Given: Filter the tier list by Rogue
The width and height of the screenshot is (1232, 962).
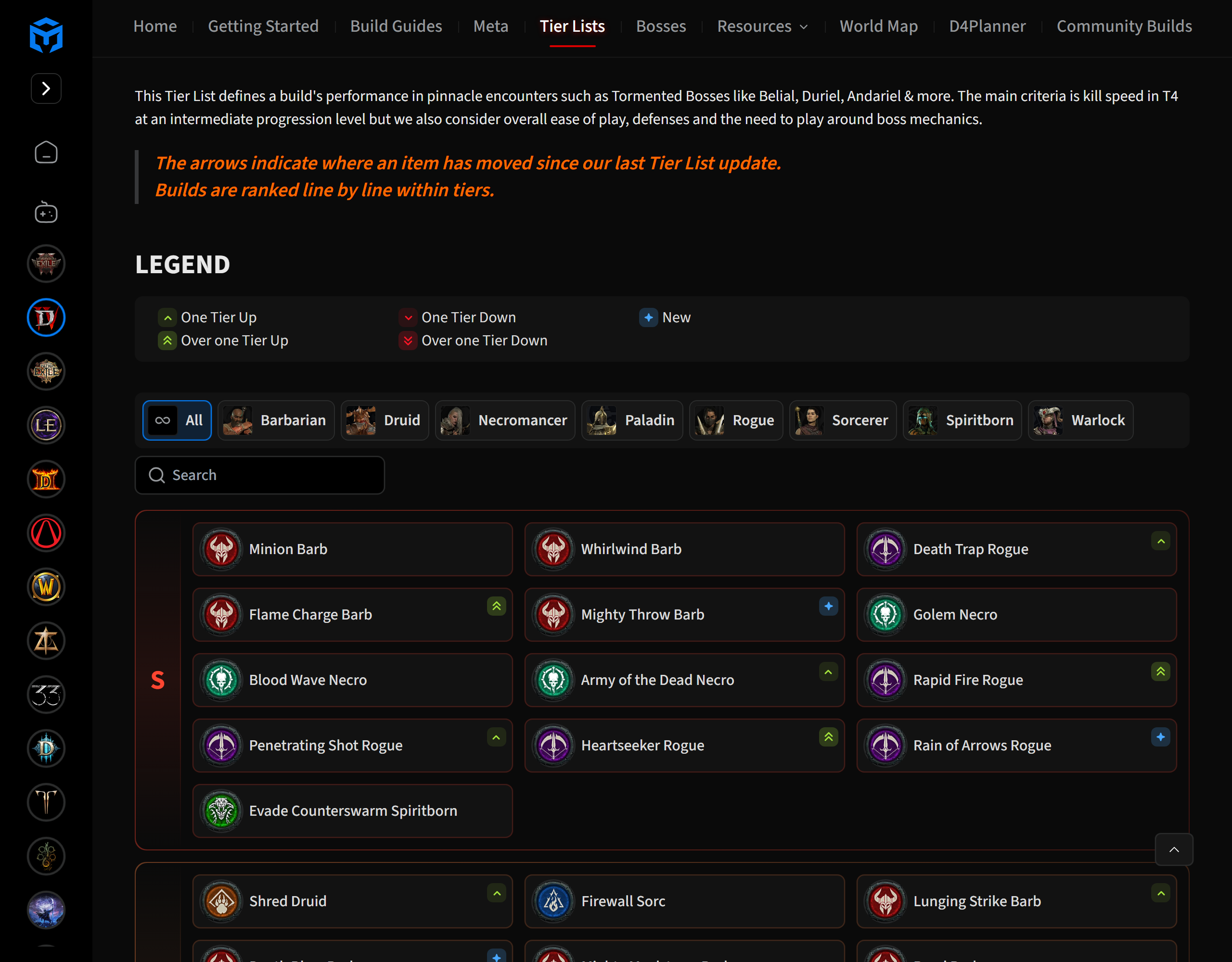Looking at the screenshot, I should point(736,421).
